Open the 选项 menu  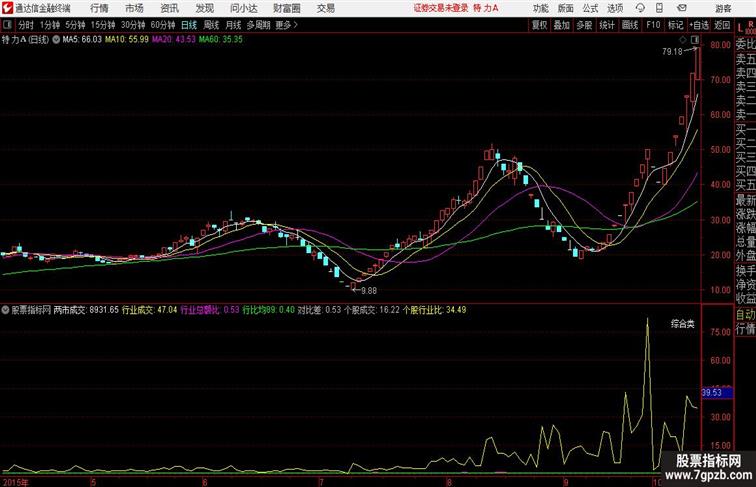[x=615, y=8]
